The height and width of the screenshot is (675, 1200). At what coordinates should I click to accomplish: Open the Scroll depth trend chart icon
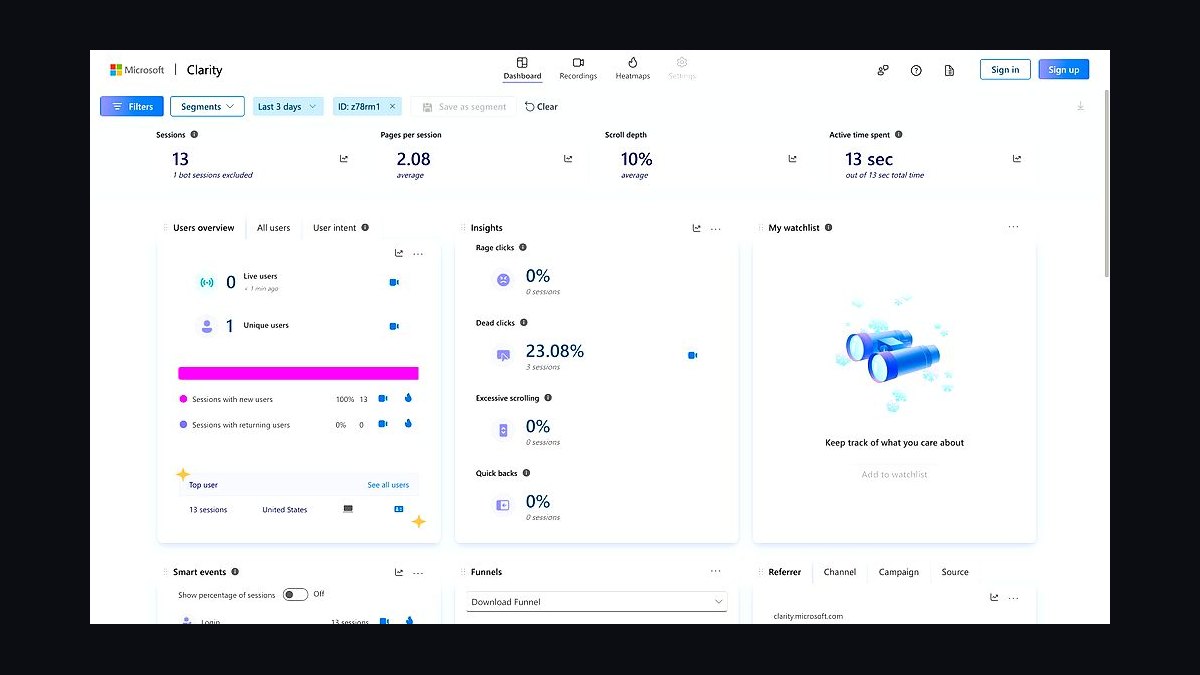pos(792,158)
